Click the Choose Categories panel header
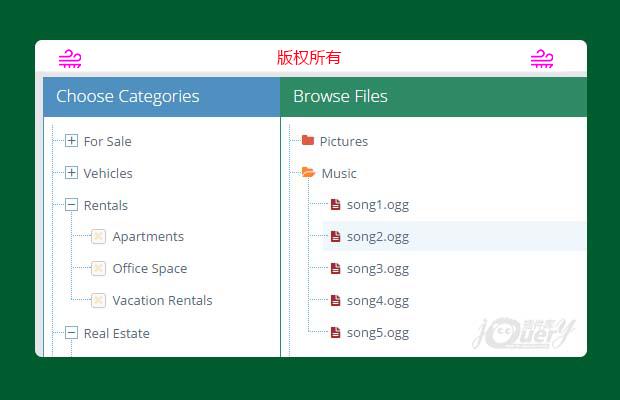The height and width of the screenshot is (400, 620). coord(128,97)
